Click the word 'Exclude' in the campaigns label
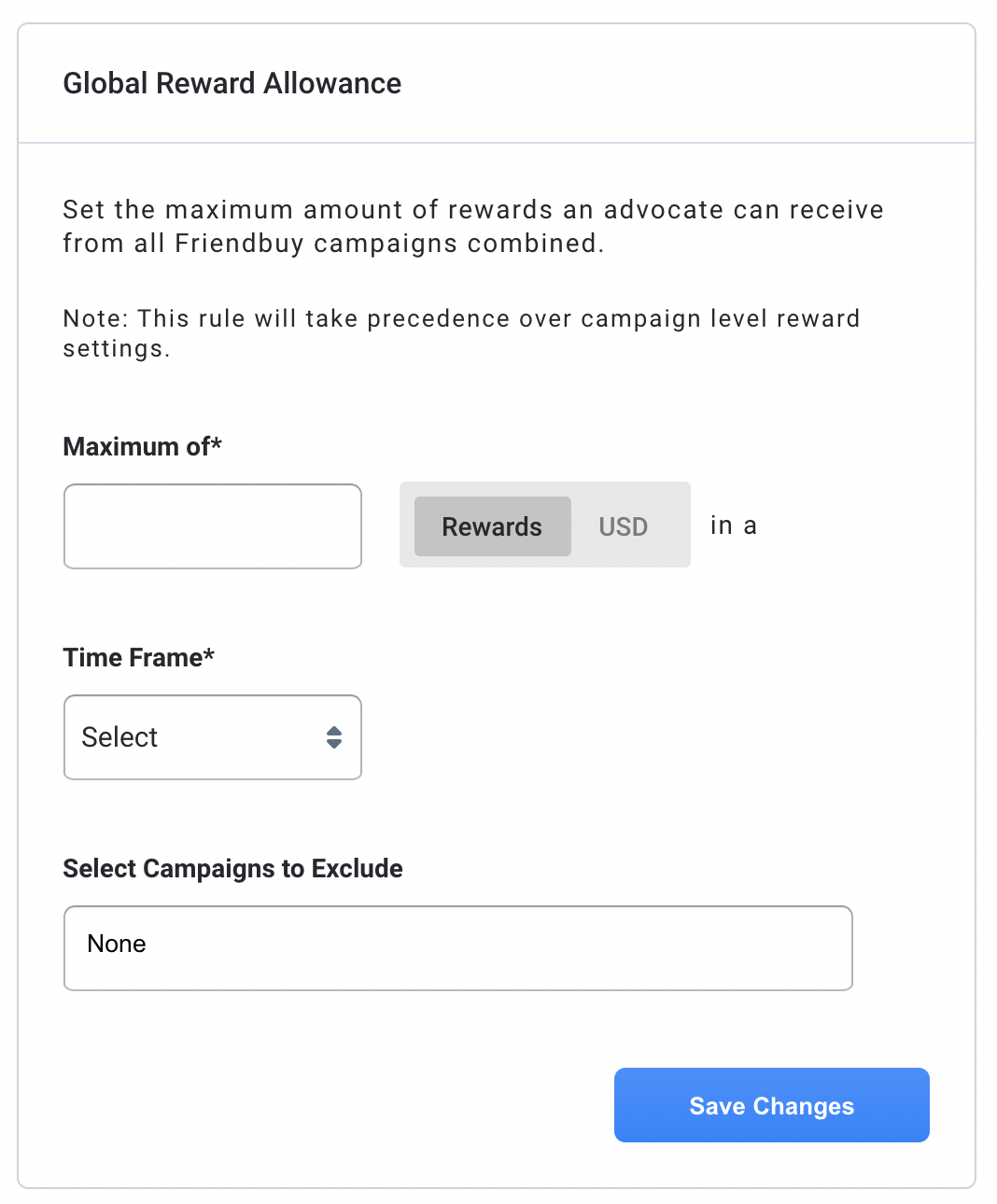 [357, 868]
